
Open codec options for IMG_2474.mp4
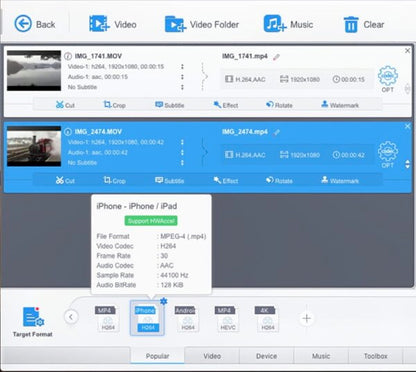point(388,155)
